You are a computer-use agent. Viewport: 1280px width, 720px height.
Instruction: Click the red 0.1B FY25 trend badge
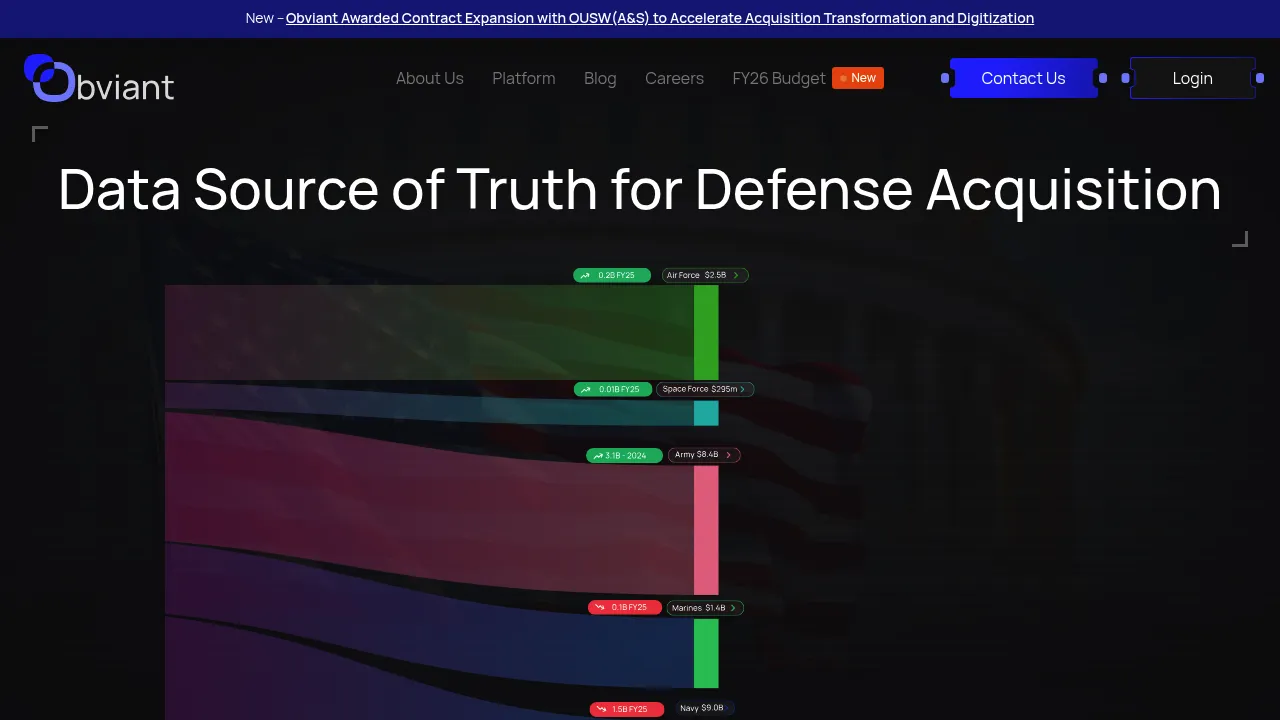625,607
